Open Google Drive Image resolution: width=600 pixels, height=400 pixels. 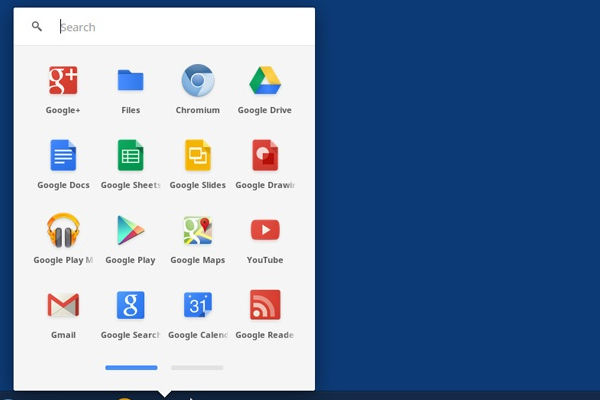point(265,80)
